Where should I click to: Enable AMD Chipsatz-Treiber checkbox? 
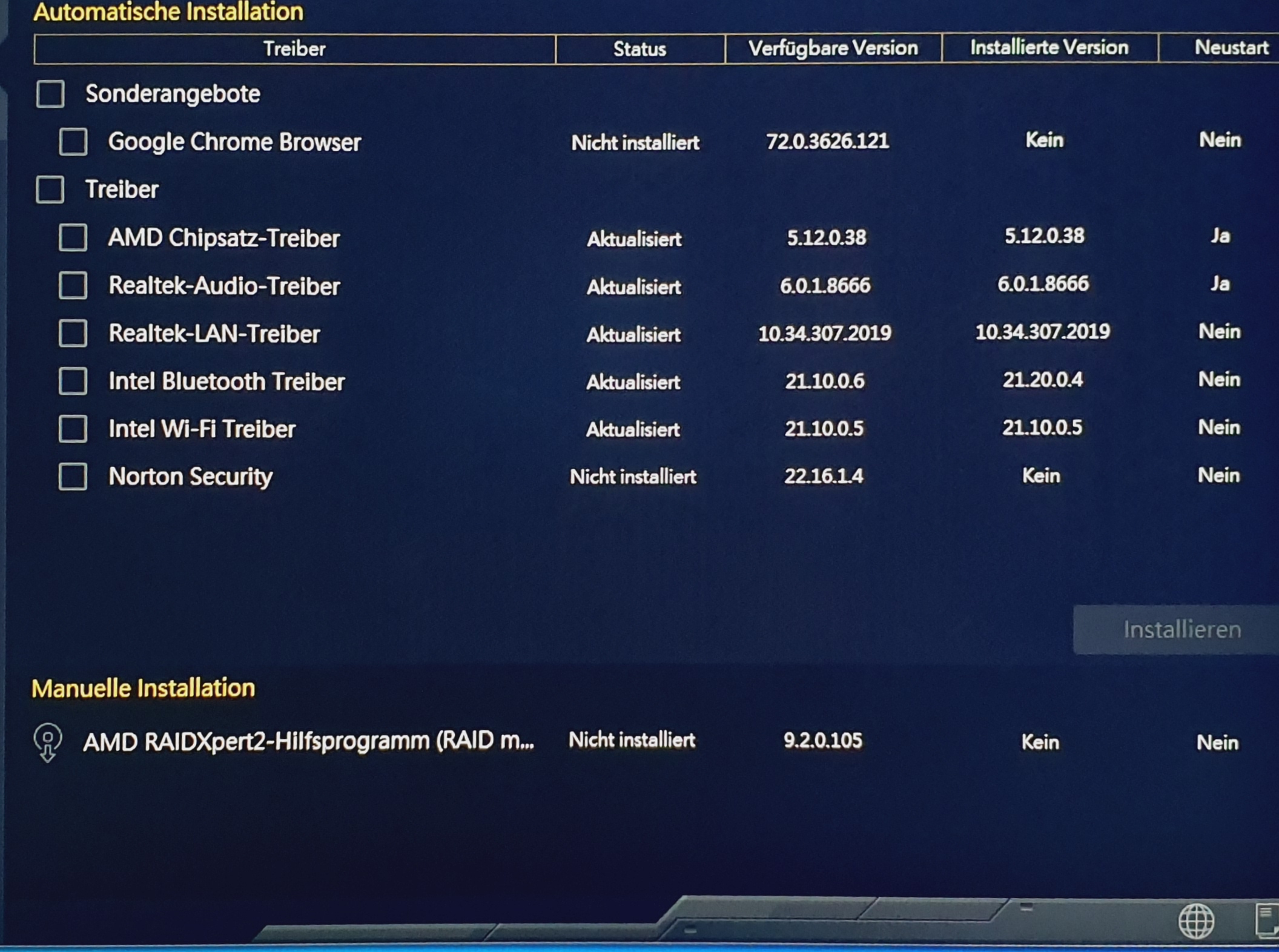[73, 237]
